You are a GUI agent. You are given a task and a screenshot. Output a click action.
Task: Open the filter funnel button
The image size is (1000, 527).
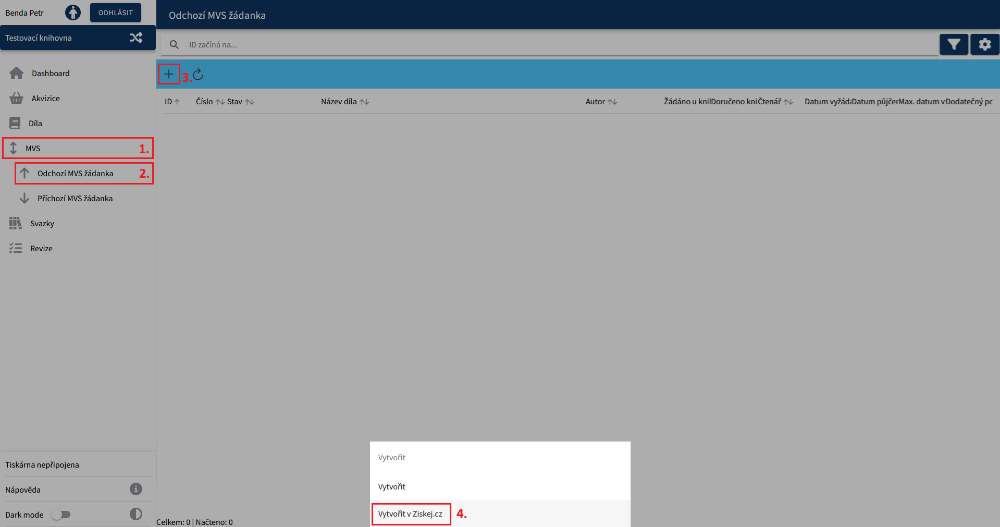(x=954, y=44)
